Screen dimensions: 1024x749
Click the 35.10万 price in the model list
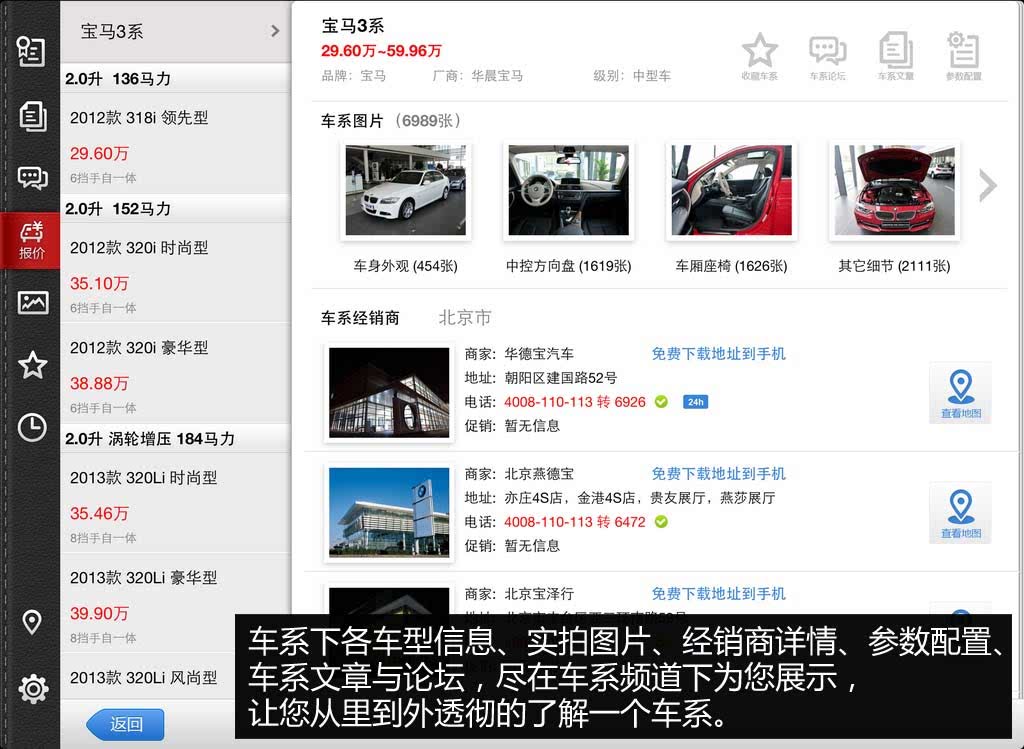99,283
